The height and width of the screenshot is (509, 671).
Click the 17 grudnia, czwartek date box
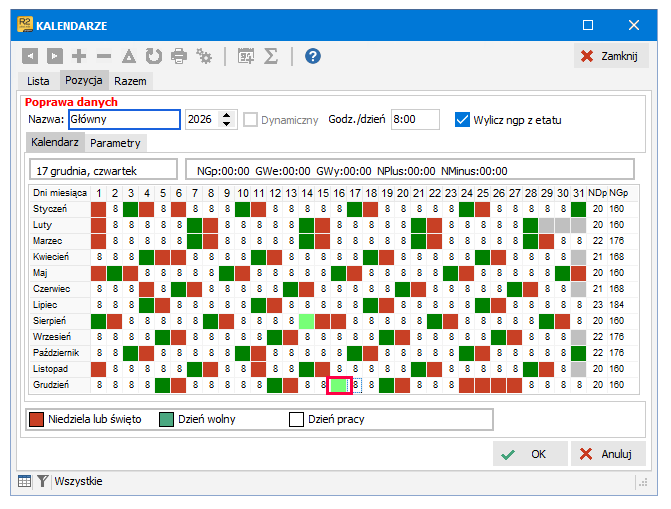[x=103, y=170]
